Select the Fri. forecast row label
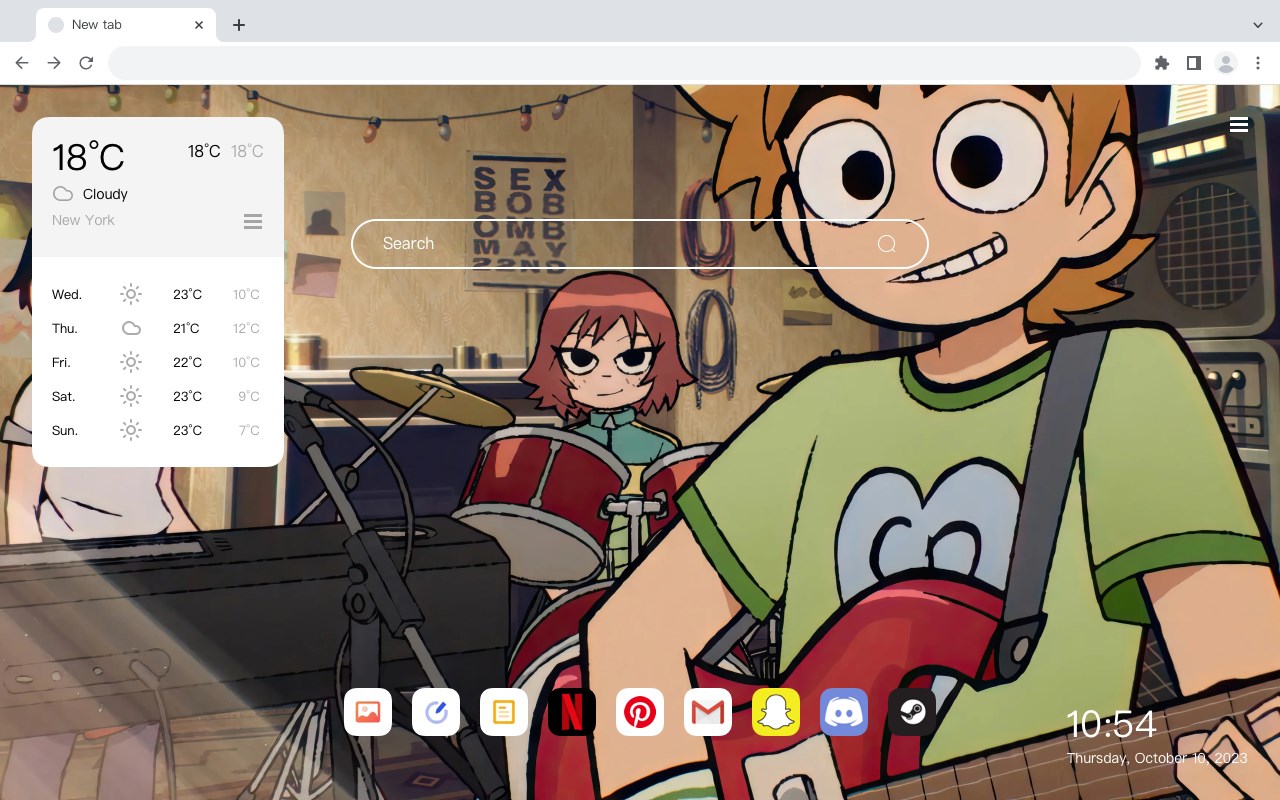This screenshot has width=1280, height=800. (x=61, y=362)
